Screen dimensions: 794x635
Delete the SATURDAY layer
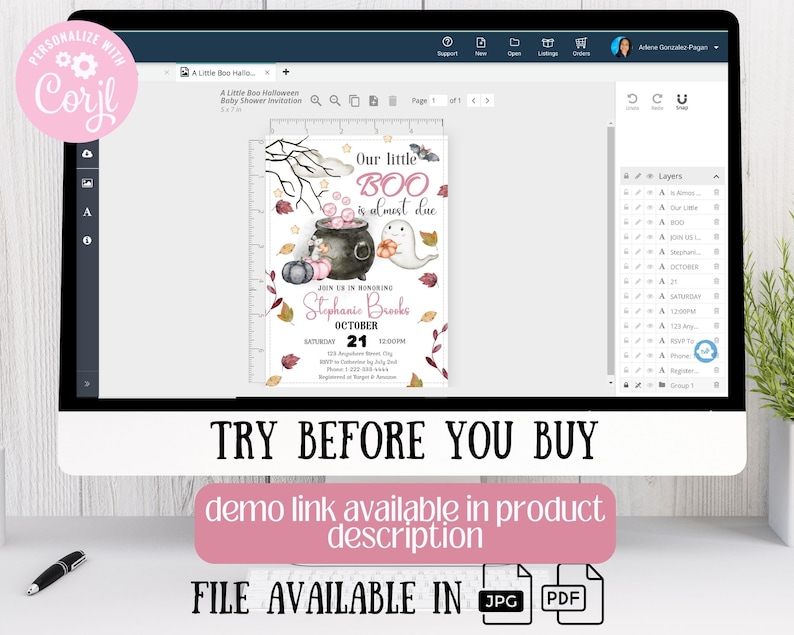pyautogui.click(x=716, y=296)
